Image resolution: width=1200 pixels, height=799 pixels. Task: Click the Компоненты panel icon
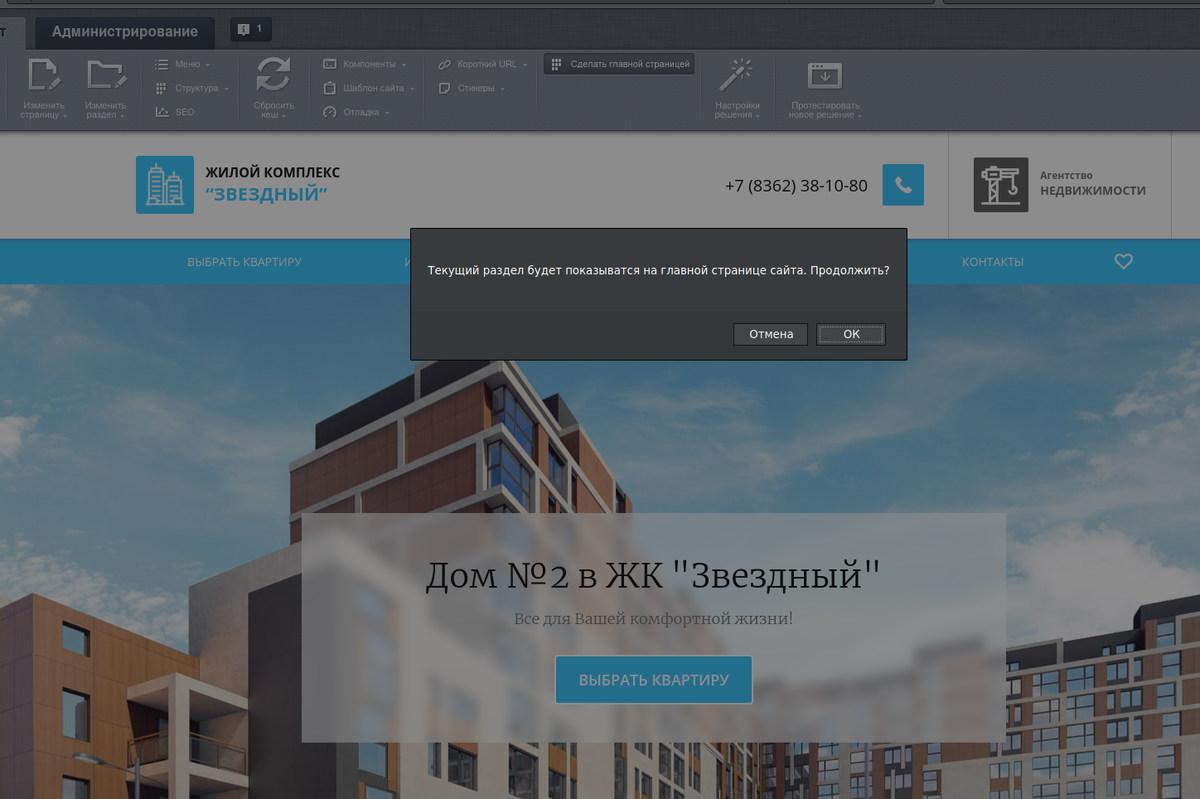click(x=330, y=64)
